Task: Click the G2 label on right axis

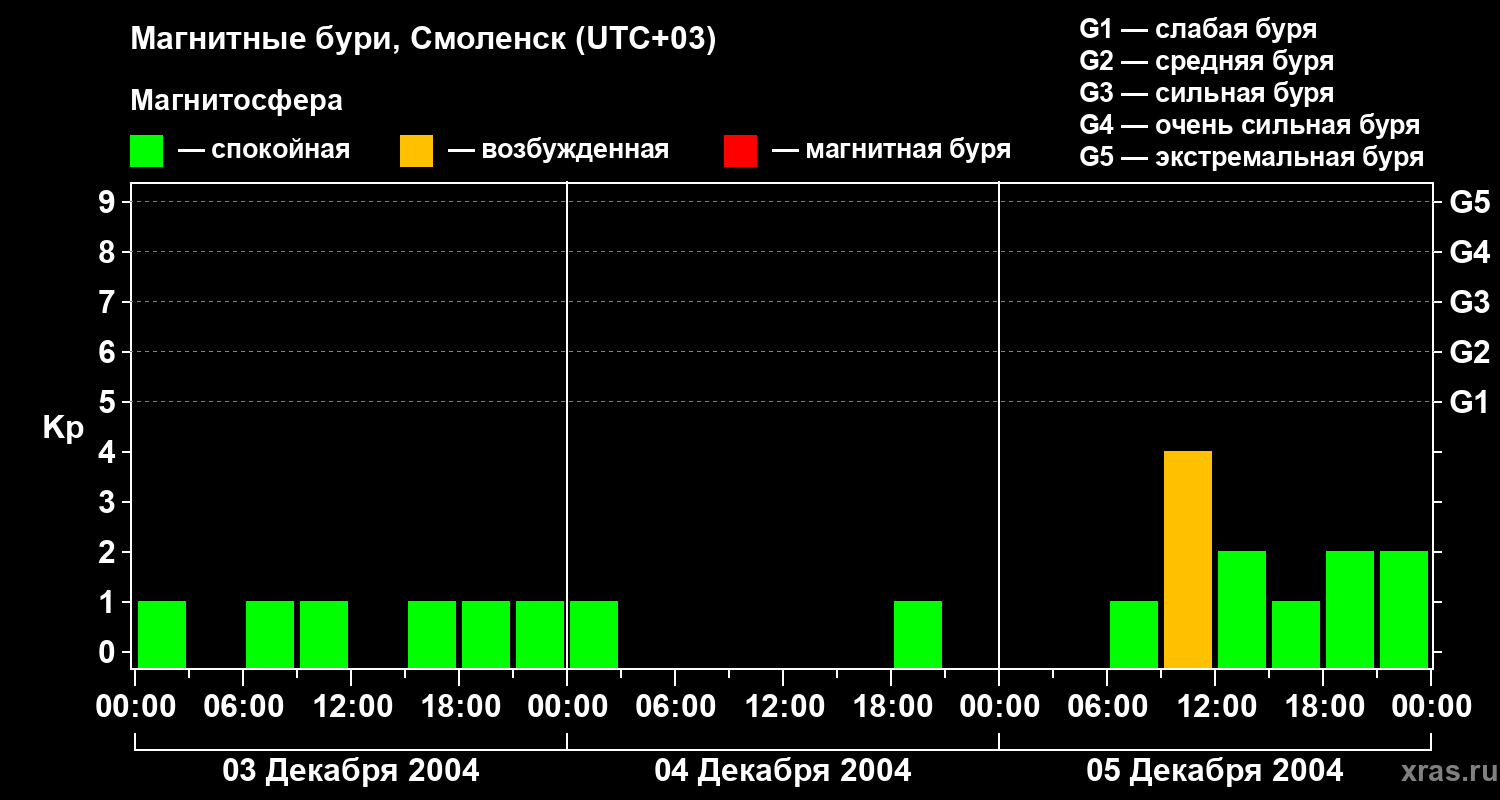Action: (1469, 352)
